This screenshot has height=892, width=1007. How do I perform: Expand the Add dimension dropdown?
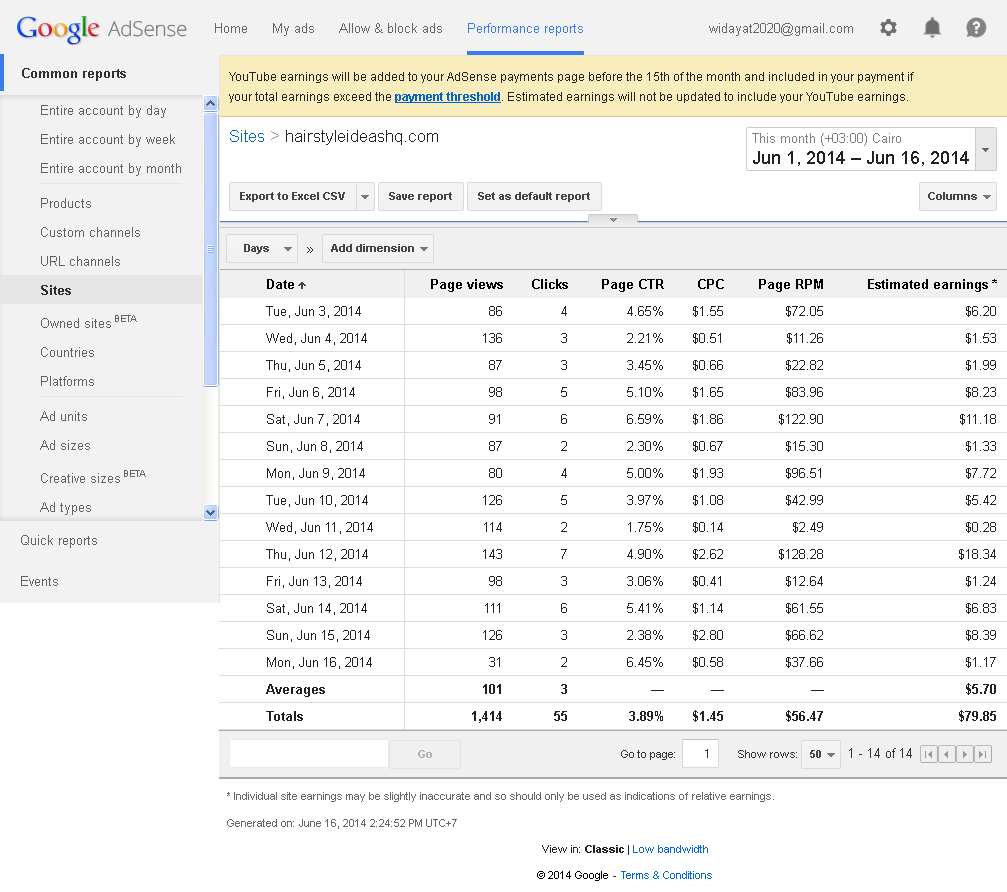click(x=377, y=249)
